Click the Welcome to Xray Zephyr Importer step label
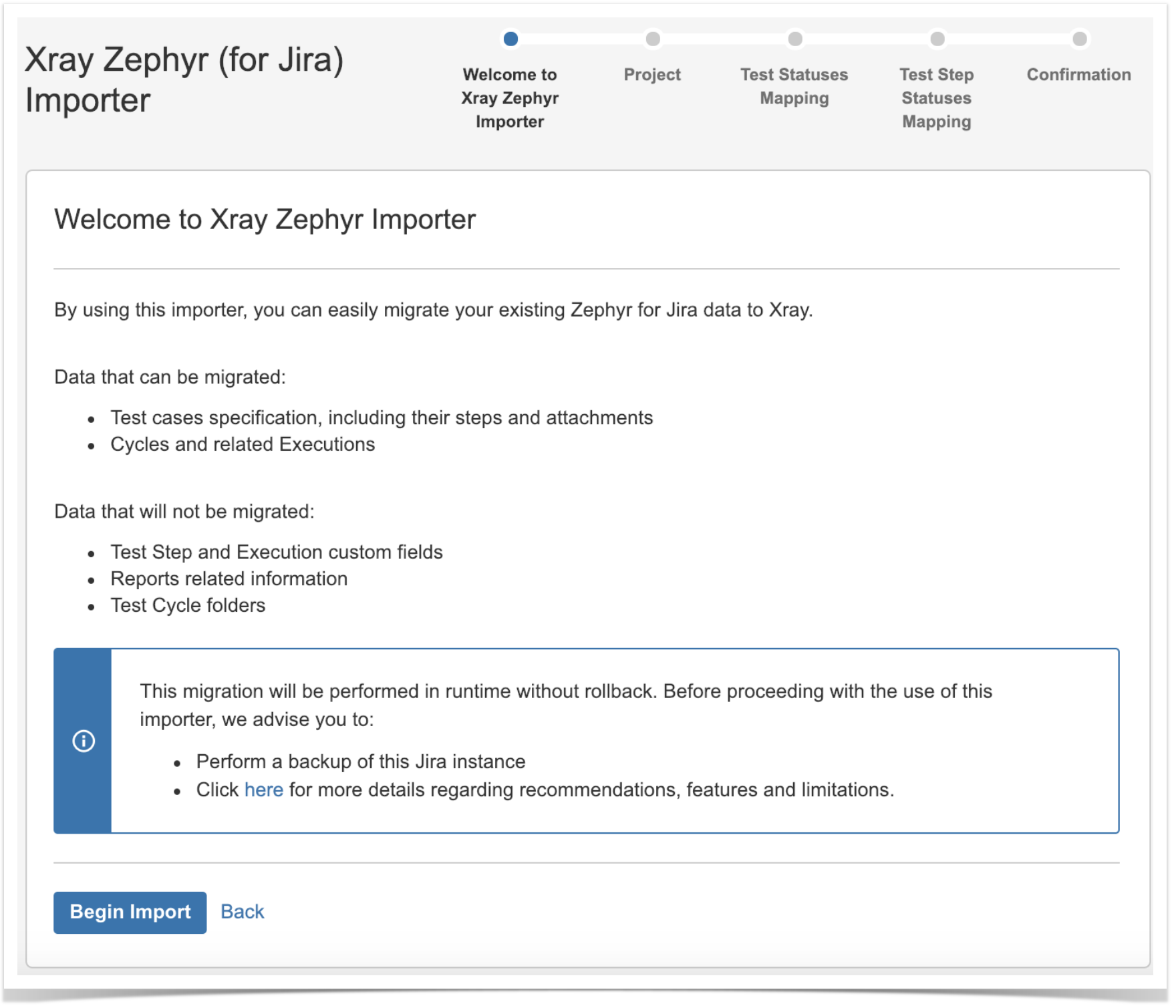The width and height of the screenshot is (1176, 1008). tap(510, 98)
